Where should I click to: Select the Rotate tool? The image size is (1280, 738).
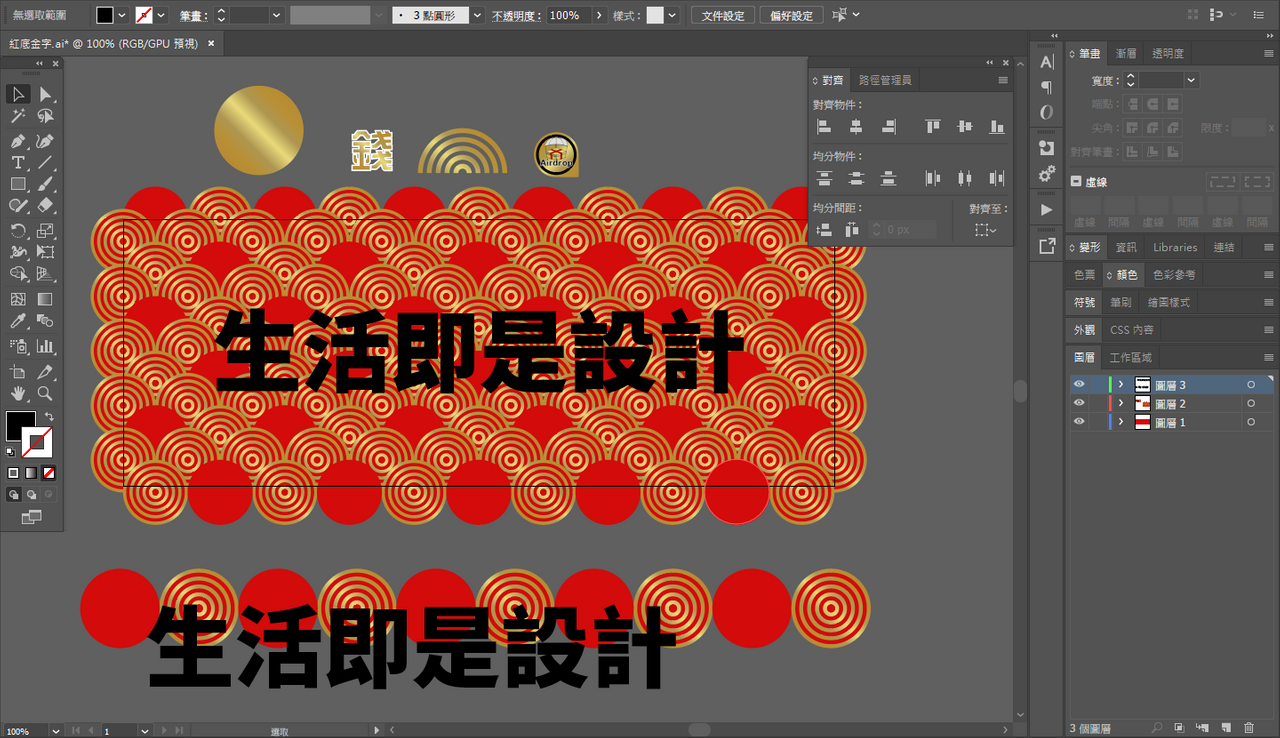coord(18,231)
